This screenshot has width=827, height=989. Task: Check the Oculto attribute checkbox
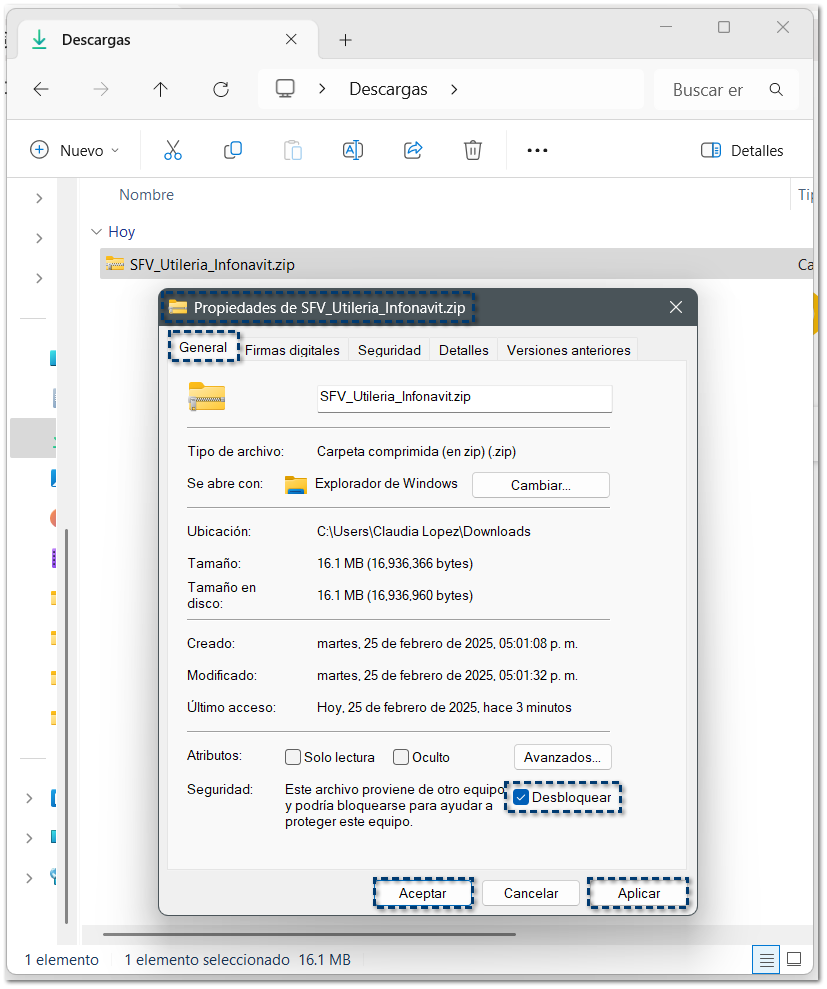tap(401, 757)
